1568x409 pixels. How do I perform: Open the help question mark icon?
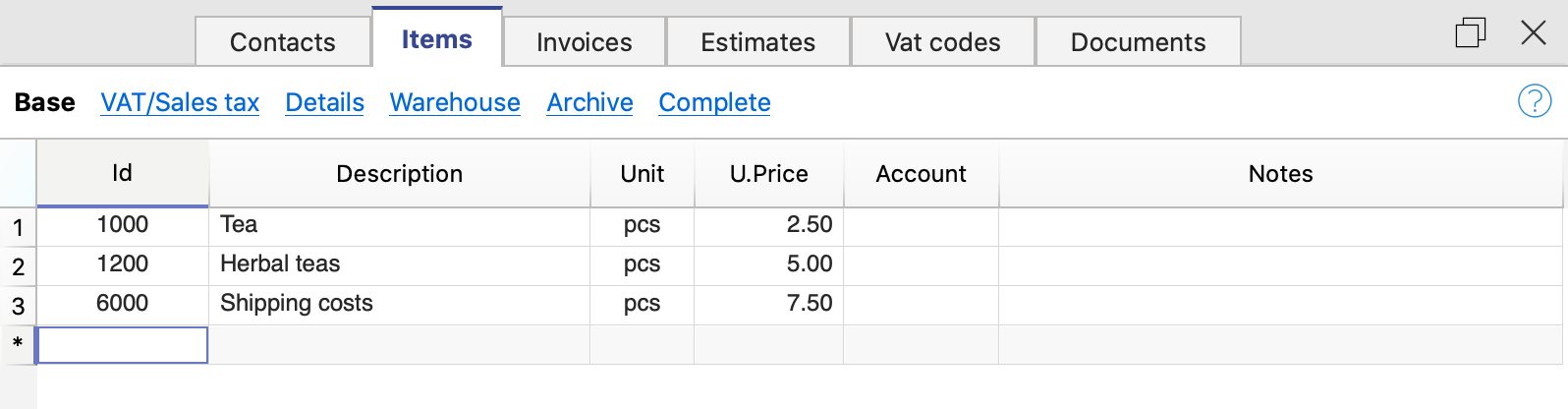point(1534,101)
